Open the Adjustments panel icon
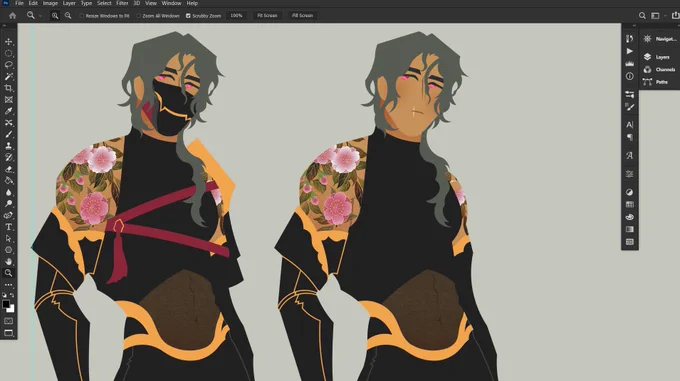The image size is (680, 381). 630,192
